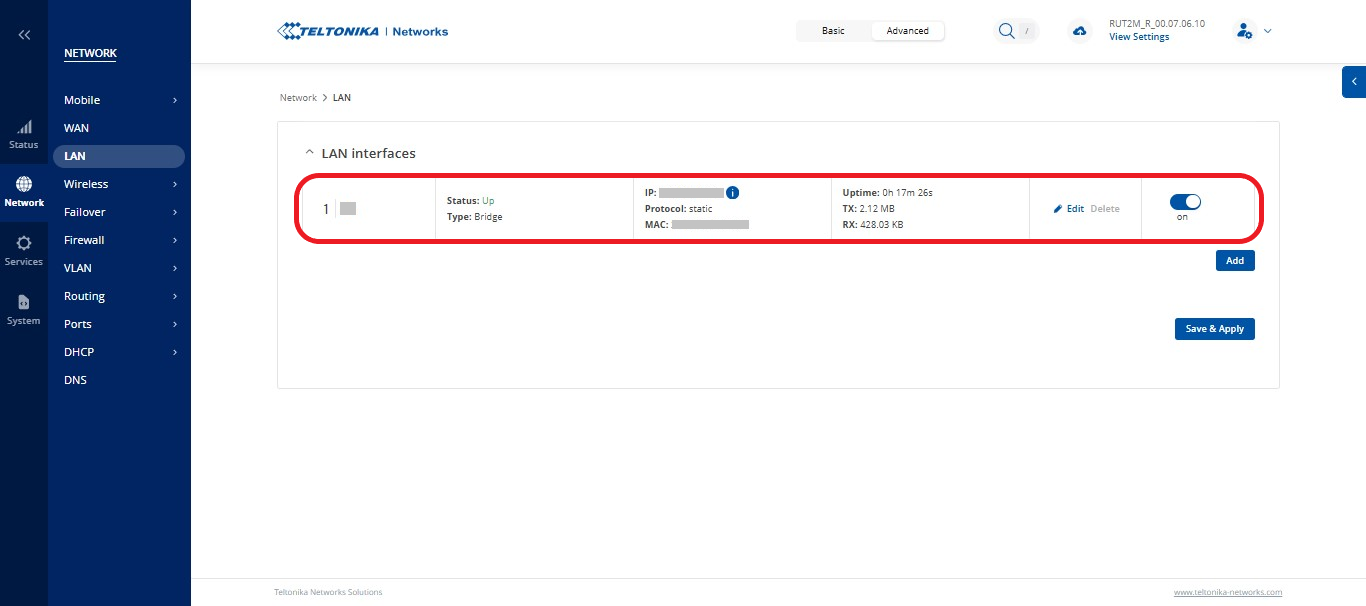Open the user account settings icon
Viewport: 1366px width, 606px height.
point(1244,31)
